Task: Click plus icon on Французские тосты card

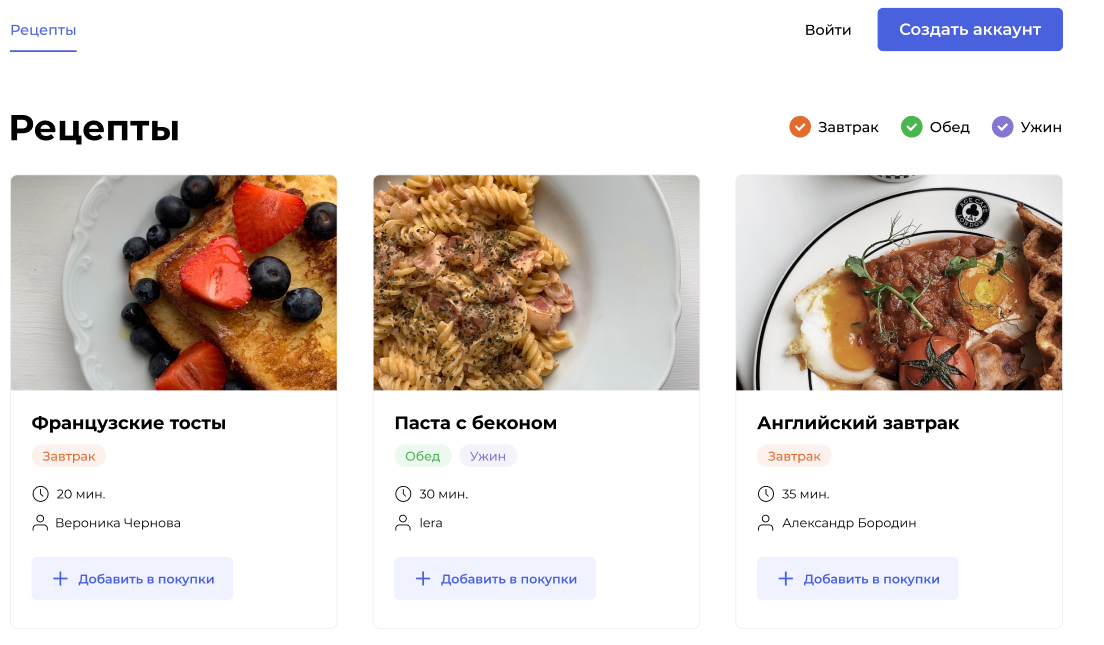Action: point(60,579)
